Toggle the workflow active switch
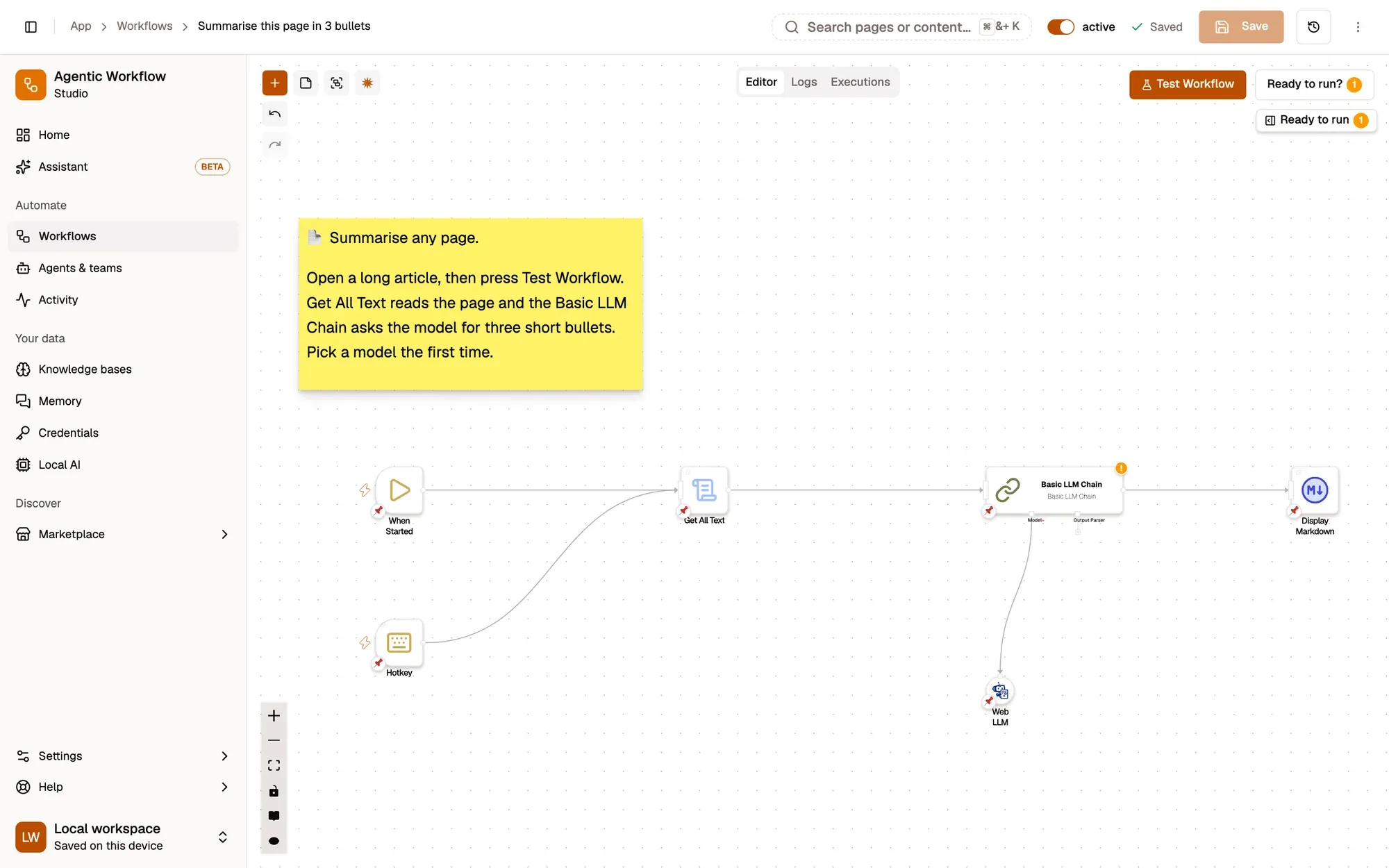Image resolution: width=1389 pixels, height=868 pixels. (x=1061, y=26)
